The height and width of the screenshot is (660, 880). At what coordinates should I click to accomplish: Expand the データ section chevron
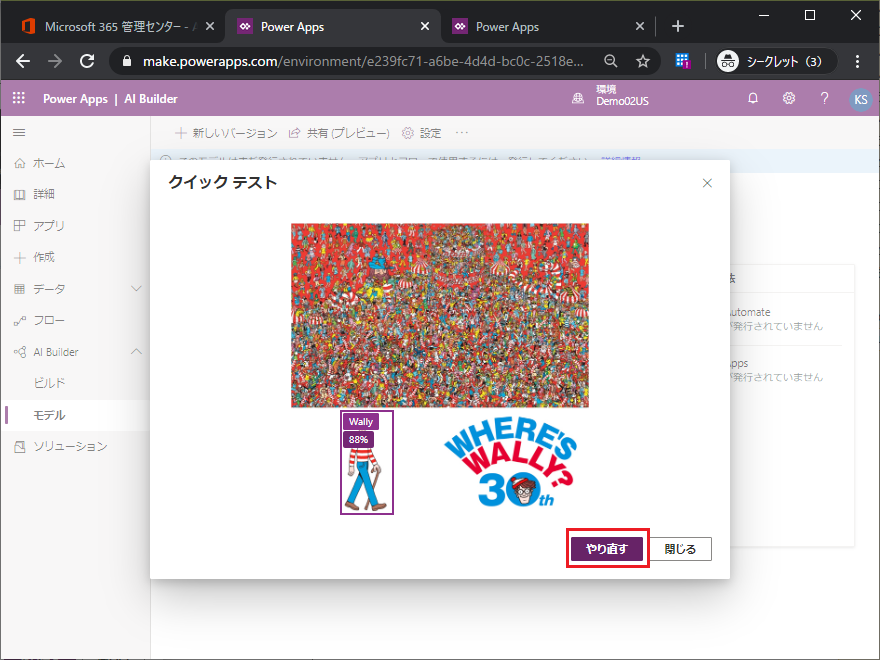pos(136,288)
